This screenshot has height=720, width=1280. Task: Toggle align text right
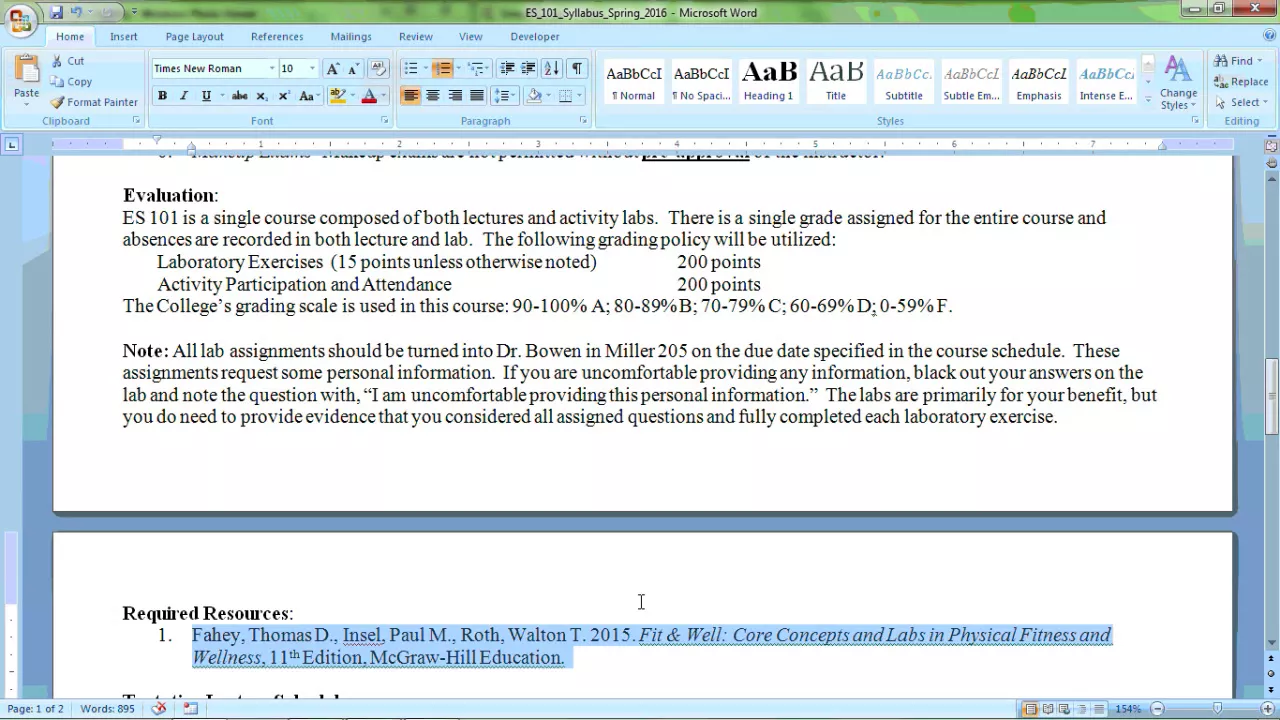455,96
